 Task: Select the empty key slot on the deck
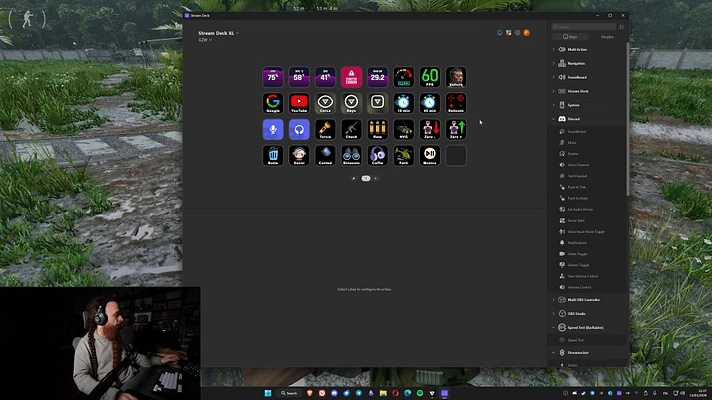pos(456,155)
